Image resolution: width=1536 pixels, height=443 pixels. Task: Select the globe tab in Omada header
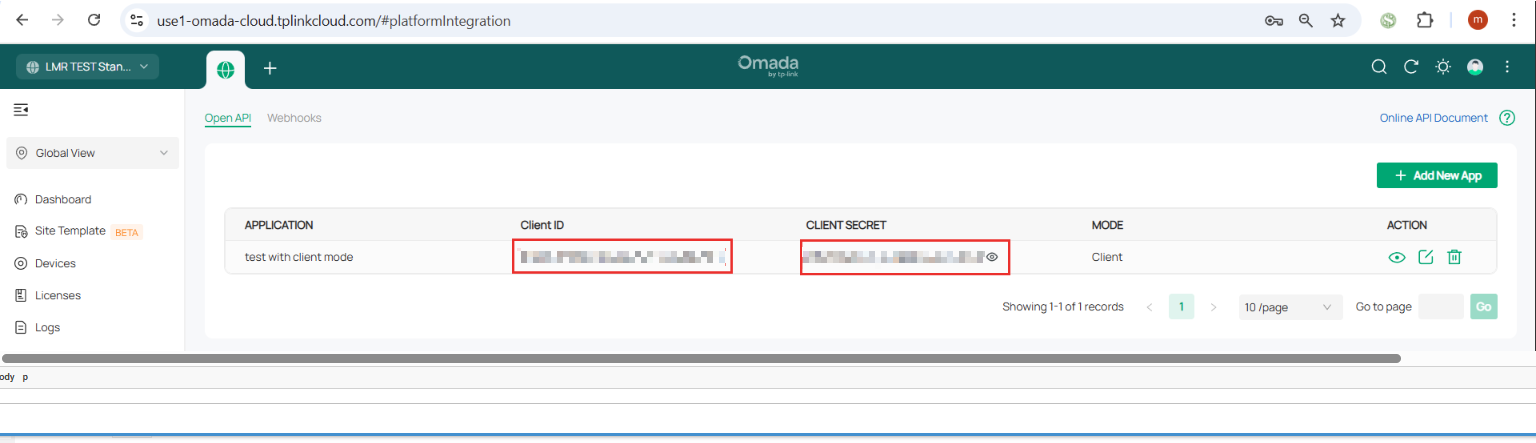click(225, 69)
